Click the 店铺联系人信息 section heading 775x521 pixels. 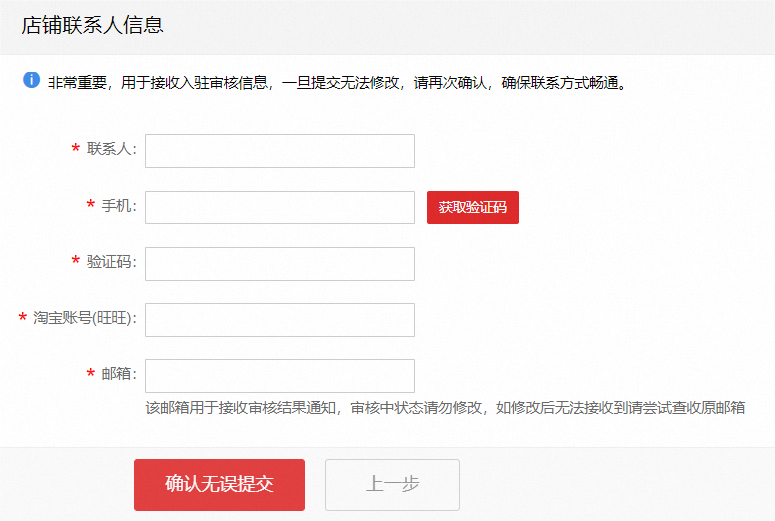pyautogui.click(x=92, y=25)
